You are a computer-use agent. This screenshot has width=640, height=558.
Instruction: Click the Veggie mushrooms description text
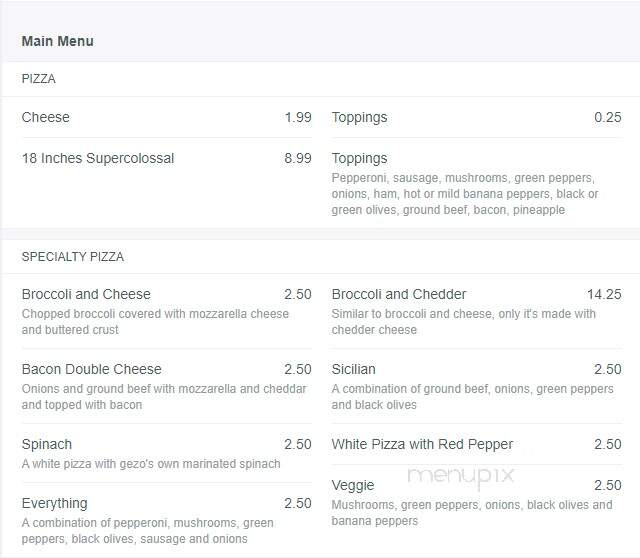tap(472, 513)
